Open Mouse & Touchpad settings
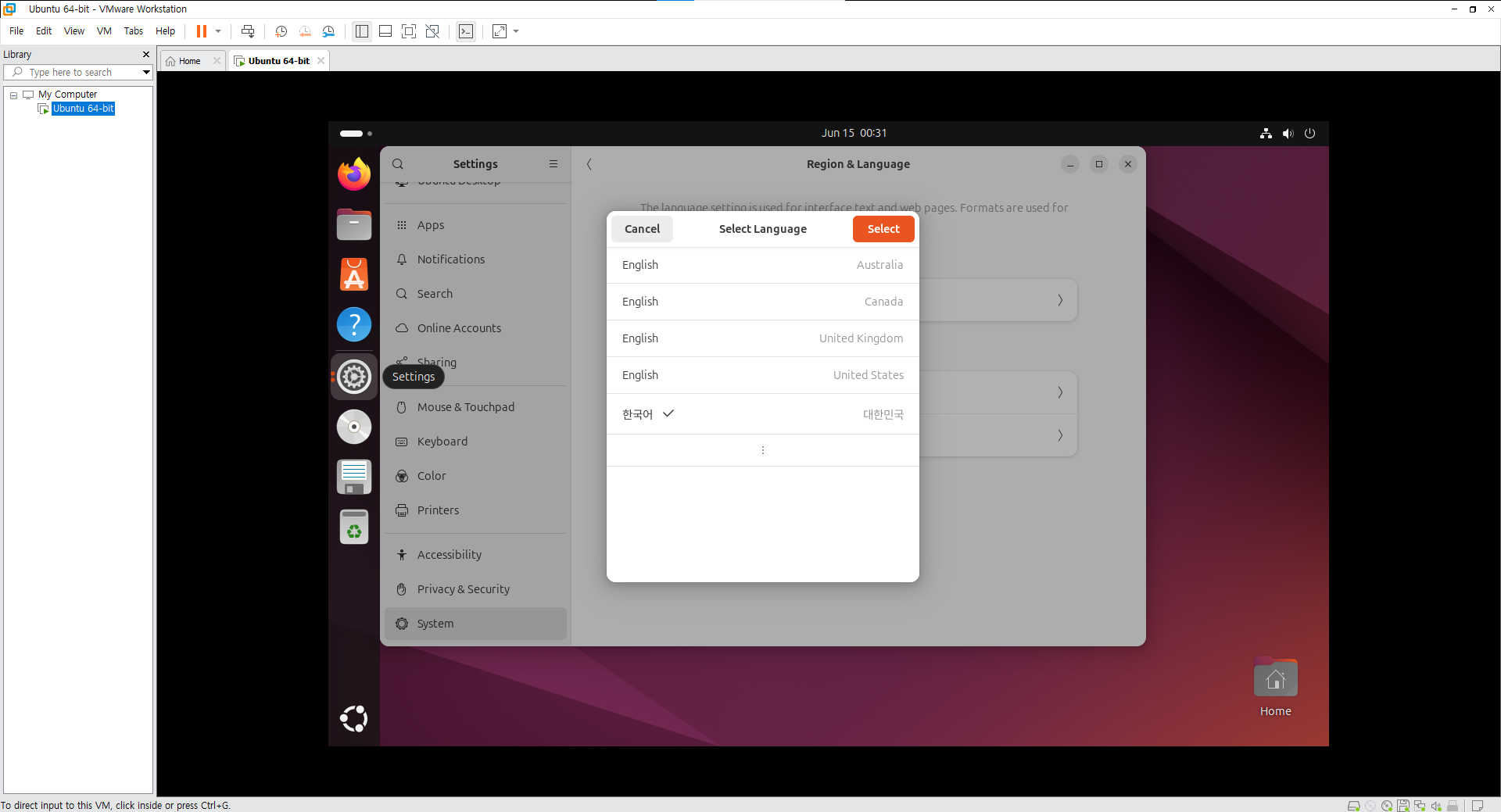The height and width of the screenshot is (812, 1501). tap(475, 407)
